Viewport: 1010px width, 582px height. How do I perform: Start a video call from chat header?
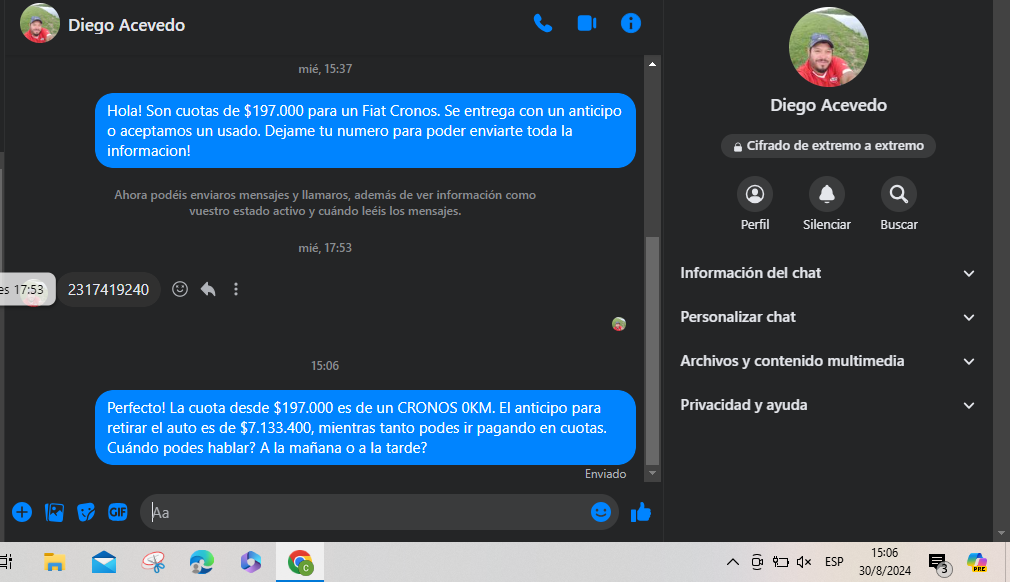(587, 24)
